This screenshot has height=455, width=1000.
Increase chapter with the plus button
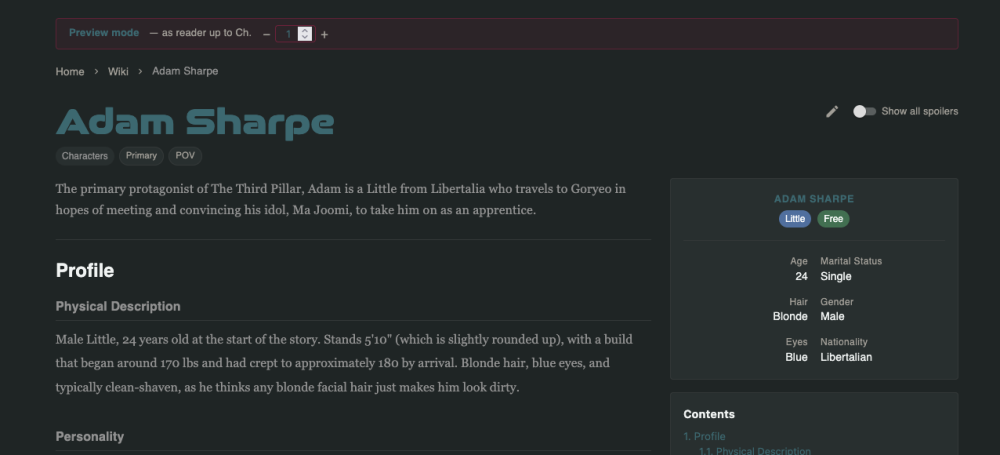[324, 34]
